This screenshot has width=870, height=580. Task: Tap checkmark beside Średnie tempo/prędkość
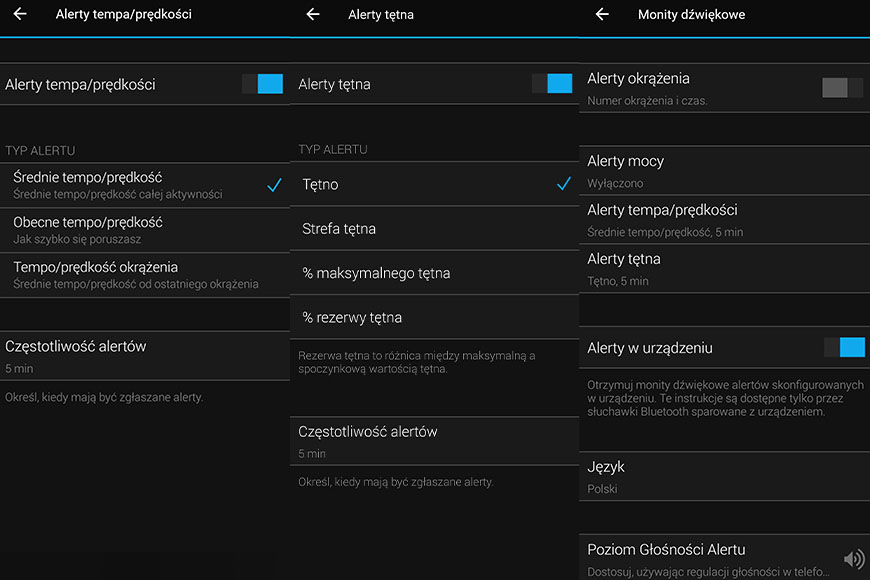[x=275, y=185]
